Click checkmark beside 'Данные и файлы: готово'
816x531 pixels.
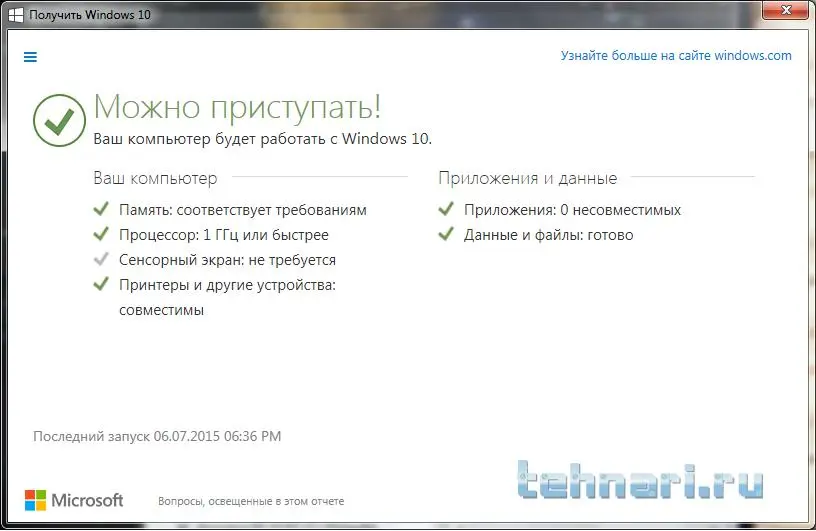(x=446, y=234)
